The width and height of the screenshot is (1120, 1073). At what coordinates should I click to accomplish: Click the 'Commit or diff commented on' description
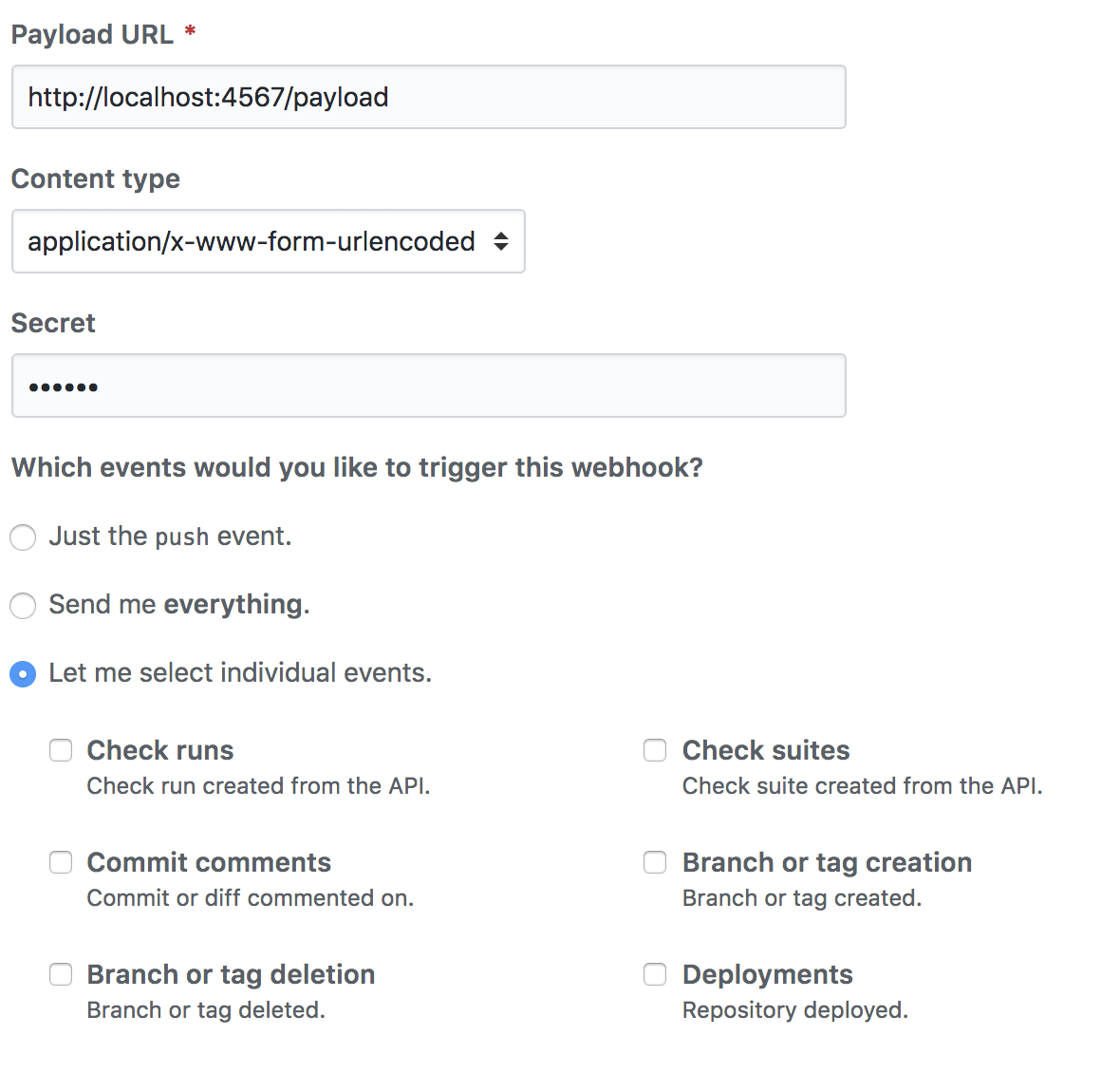tap(250, 898)
